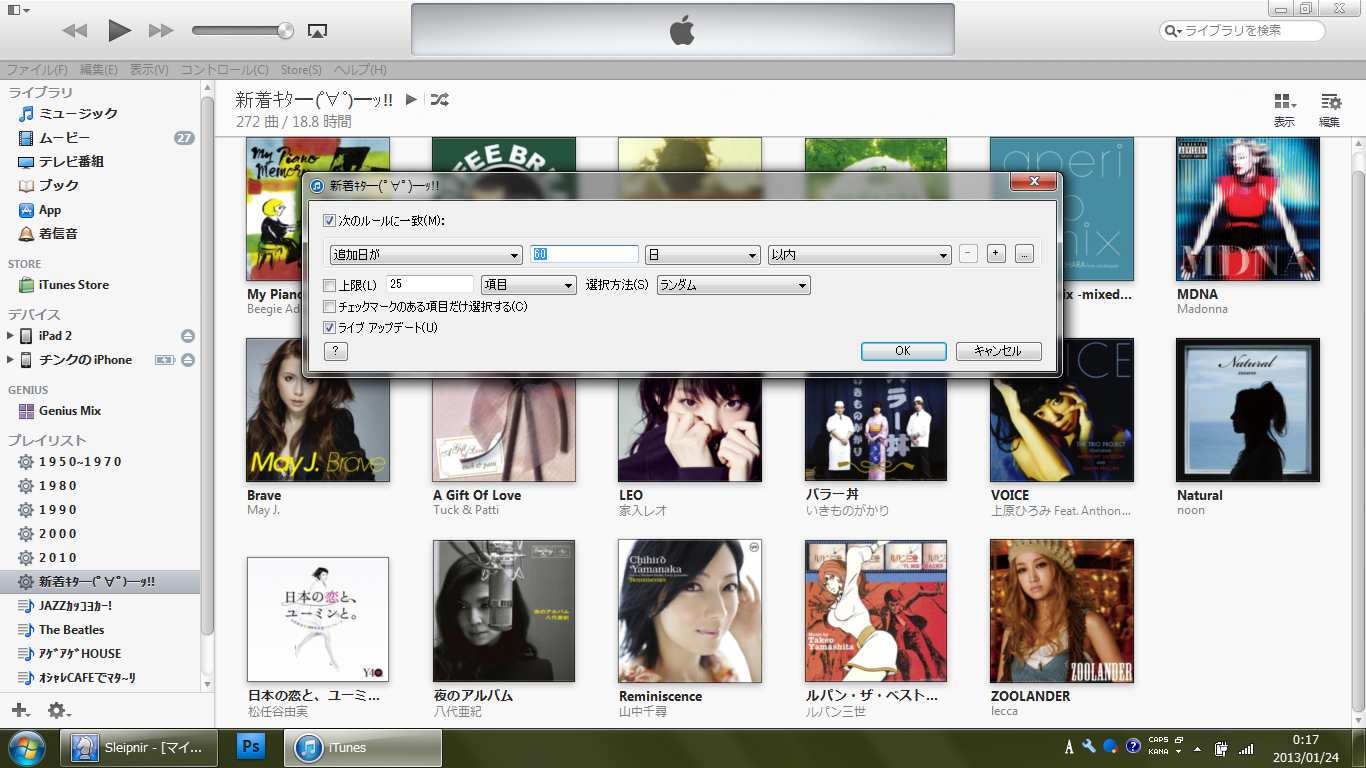Image resolution: width=1366 pixels, height=768 pixels.
Task: Click キャンセル to dismiss the dialog
Action: click(999, 351)
